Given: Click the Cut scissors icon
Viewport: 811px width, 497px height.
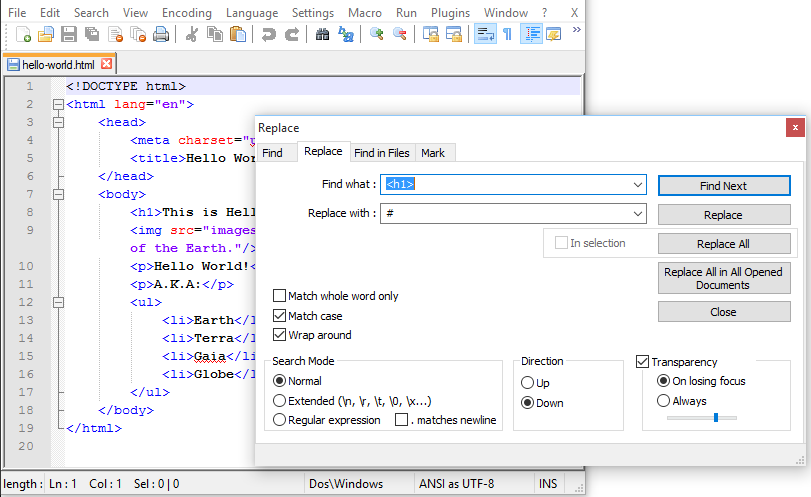Looking at the screenshot, I should coord(191,34).
